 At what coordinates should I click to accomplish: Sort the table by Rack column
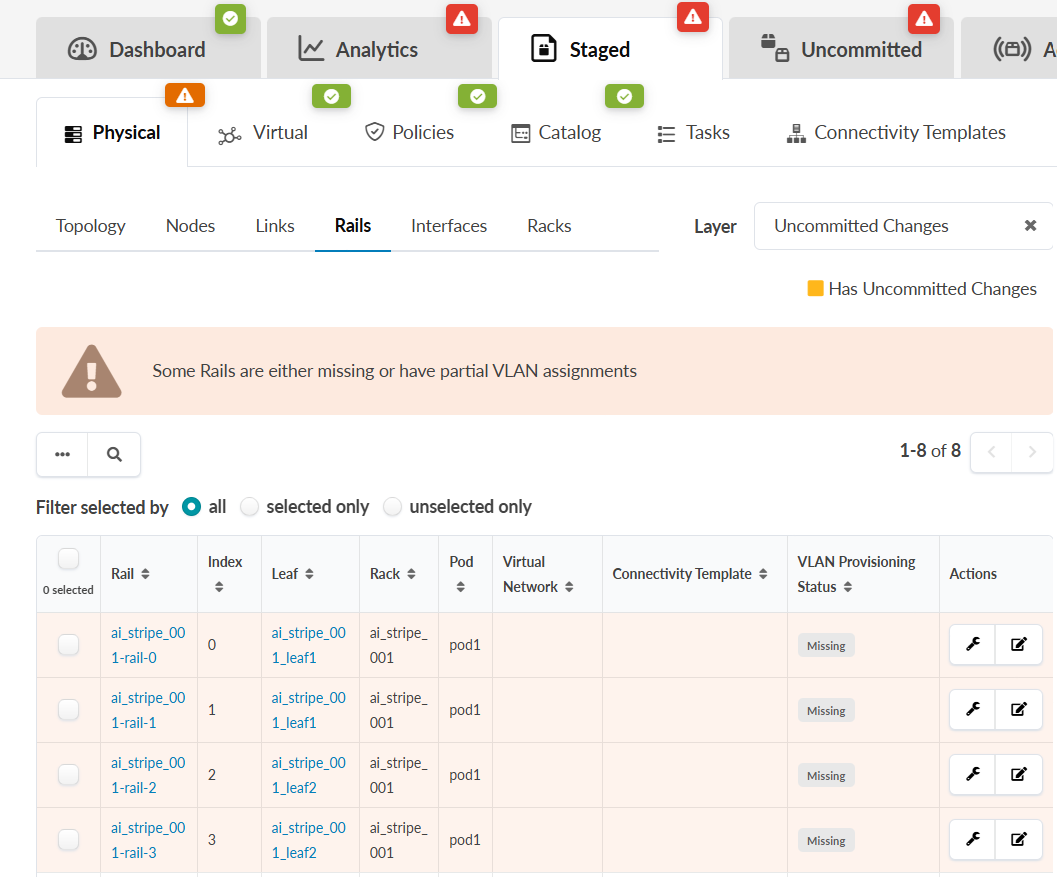pos(411,574)
